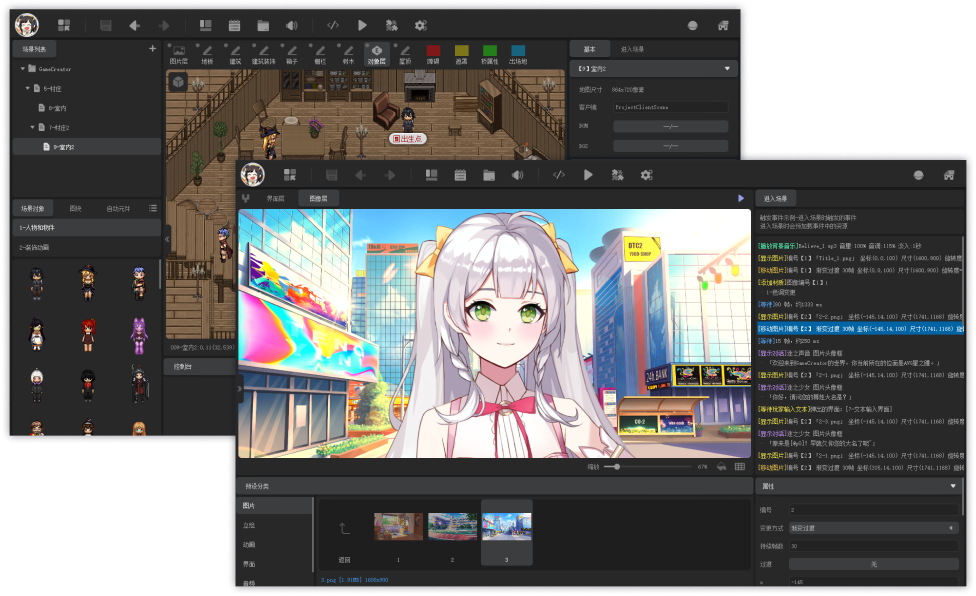
Task: Open the 变更方式 渐变过渡 dropdown
Action: [x=873, y=528]
